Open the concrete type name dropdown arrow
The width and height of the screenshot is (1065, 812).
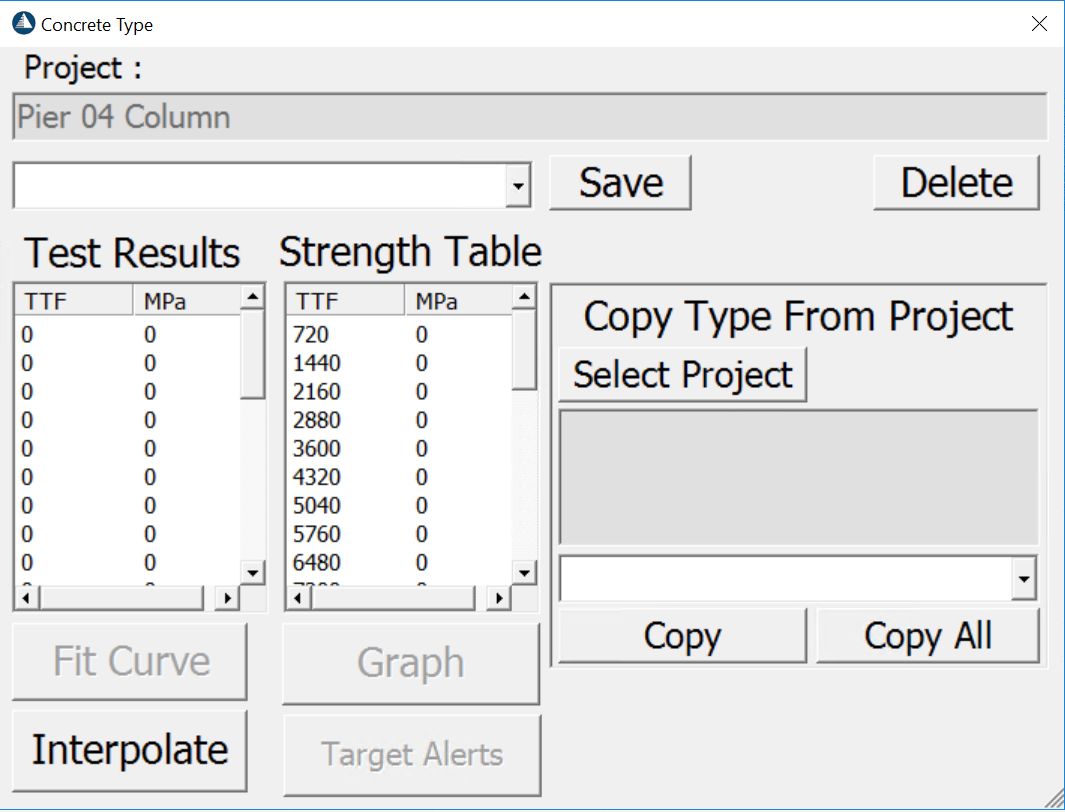(x=518, y=186)
